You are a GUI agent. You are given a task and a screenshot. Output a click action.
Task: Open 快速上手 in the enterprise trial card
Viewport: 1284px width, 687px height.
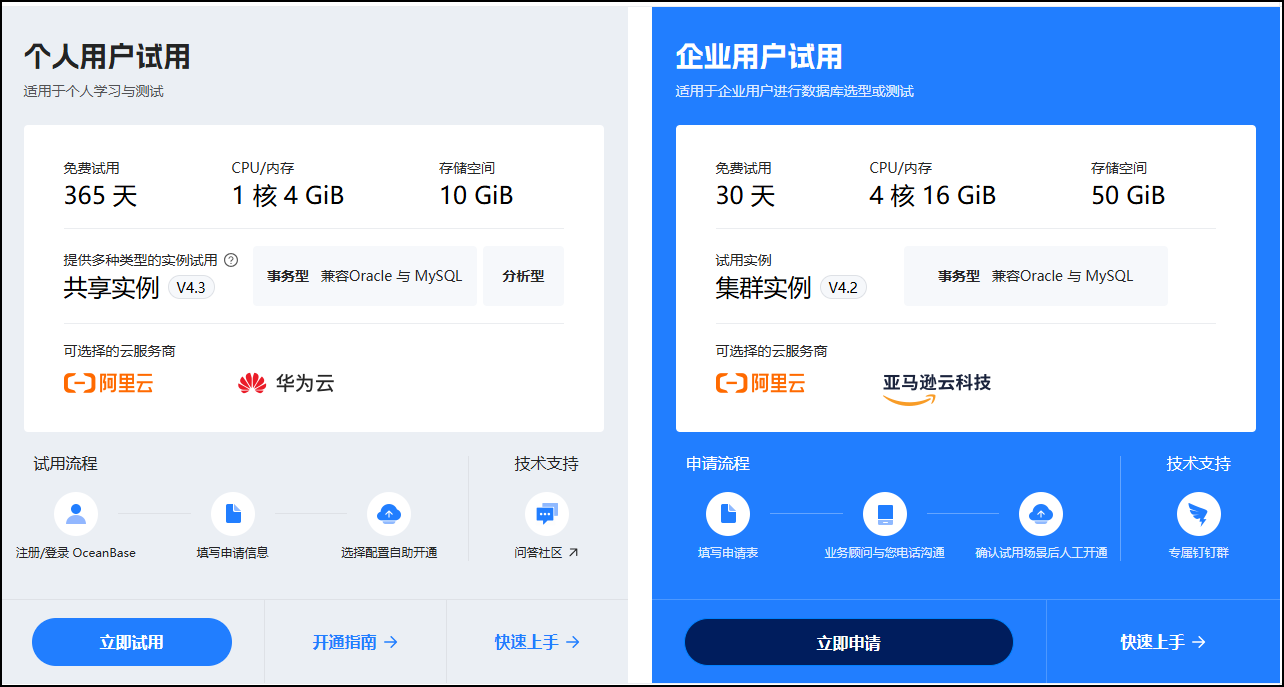click(1163, 642)
